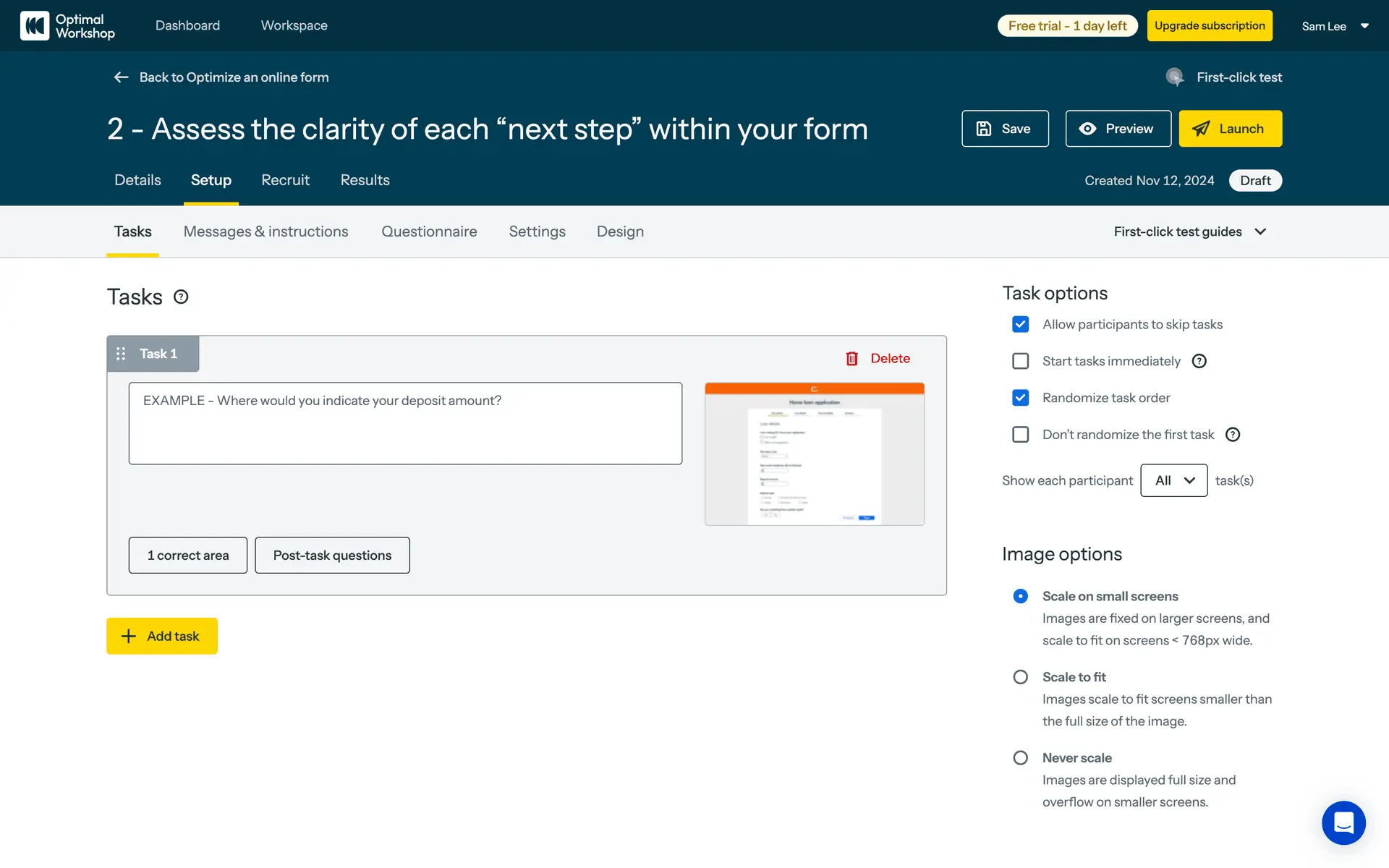The width and height of the screenshot is (1389, 868).
Task: Go to the Recruit tab
Action: 285,180
